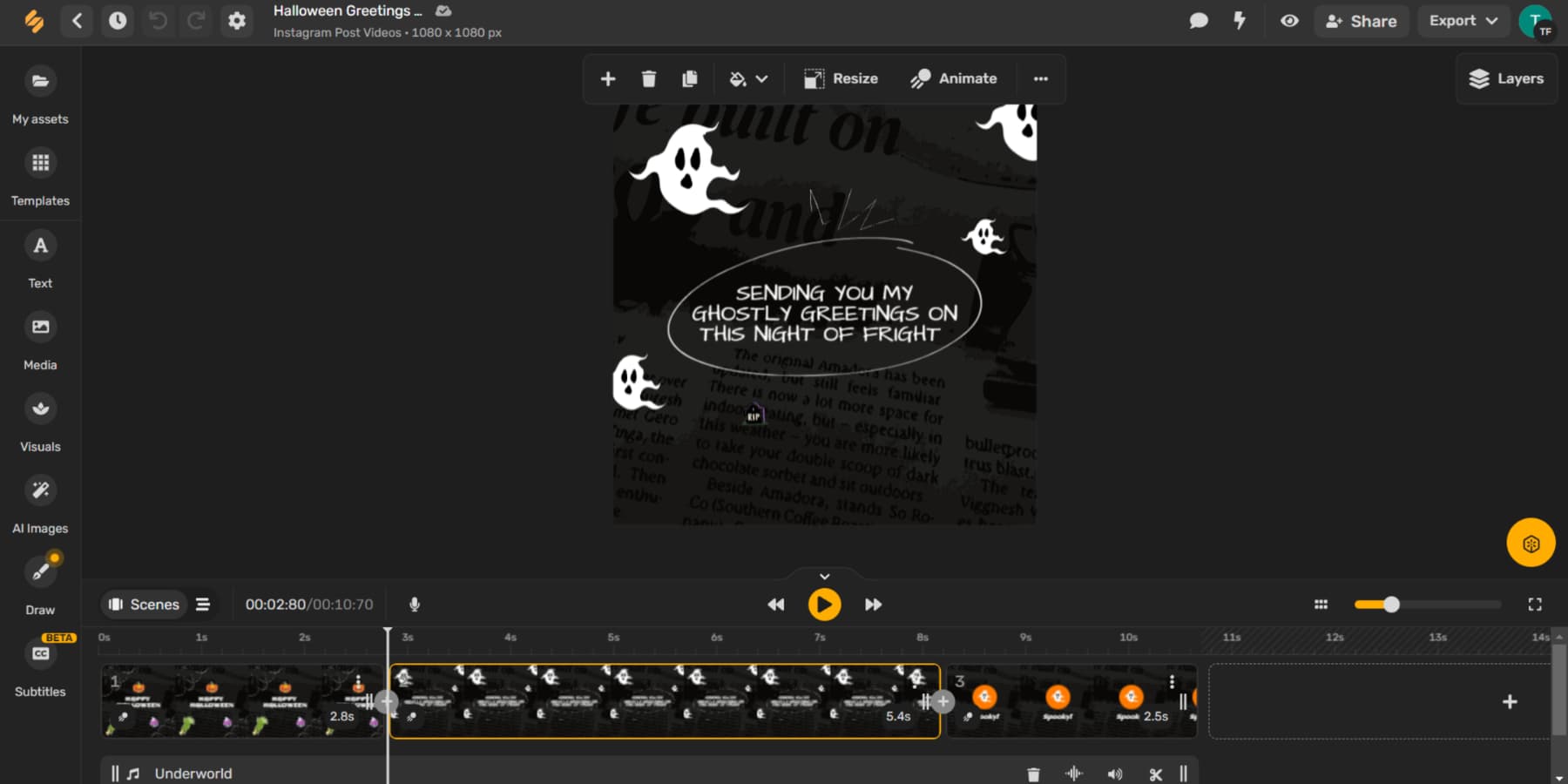Screen dimensions: 1568x784
Task: Duplicate the scene using the copy icon
Action: point(690,78)
